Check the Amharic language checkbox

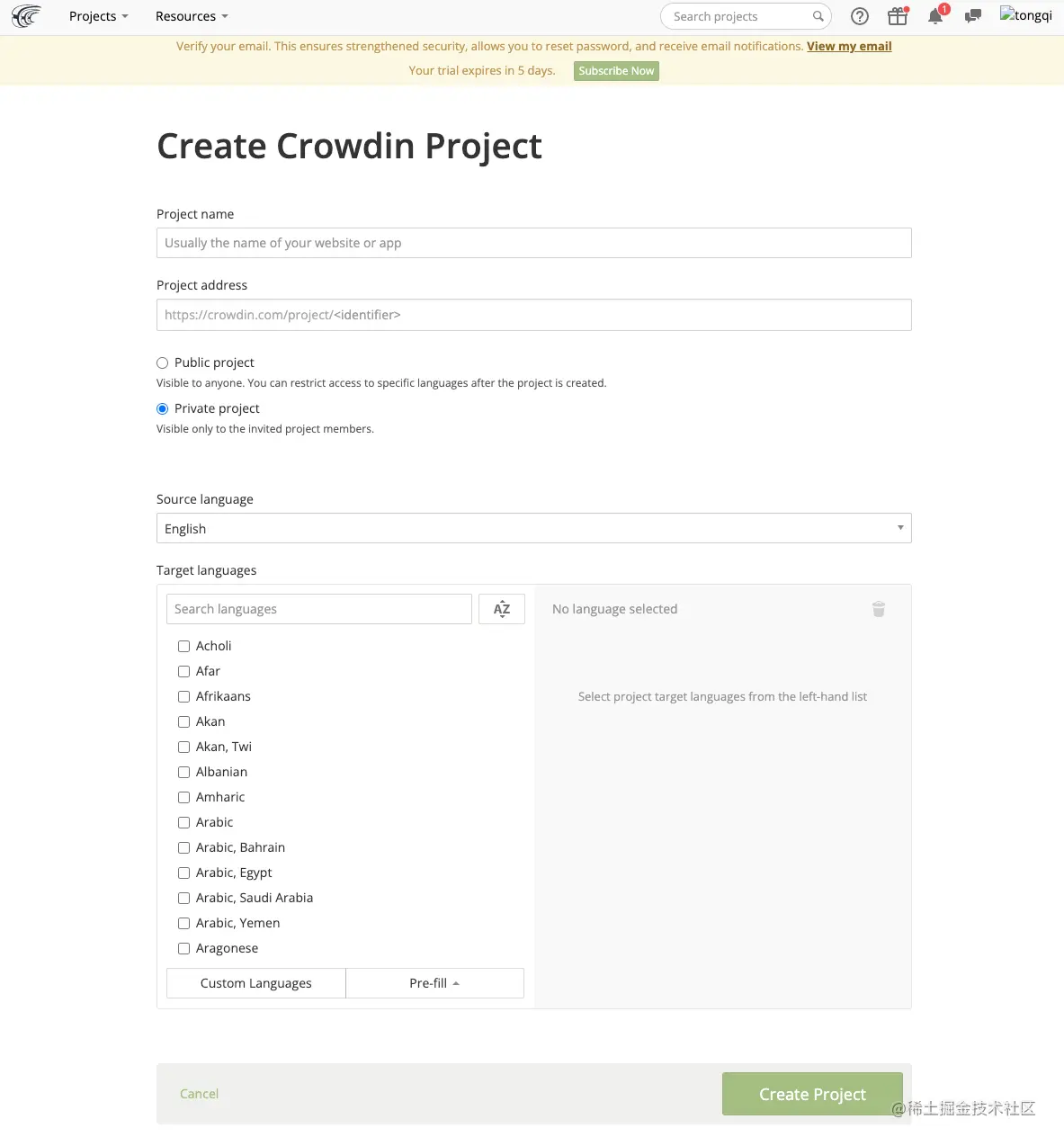(183, 797)
